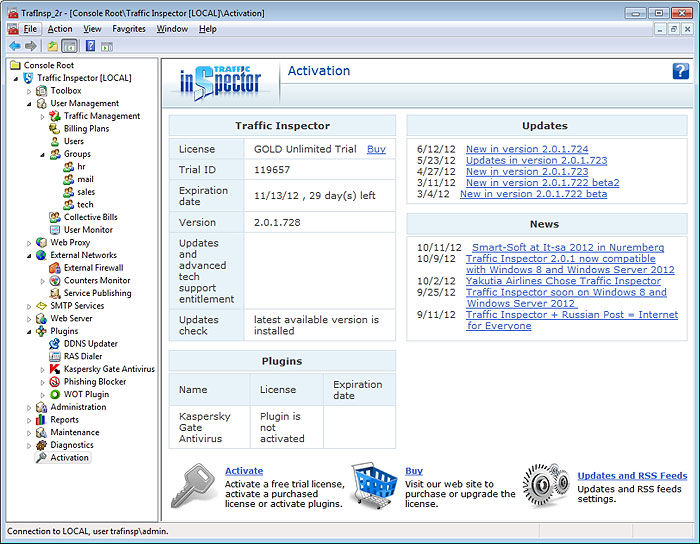700x544 pixels.
Task: Click the Collective Bills icon
Action: (x=54, y=217)
